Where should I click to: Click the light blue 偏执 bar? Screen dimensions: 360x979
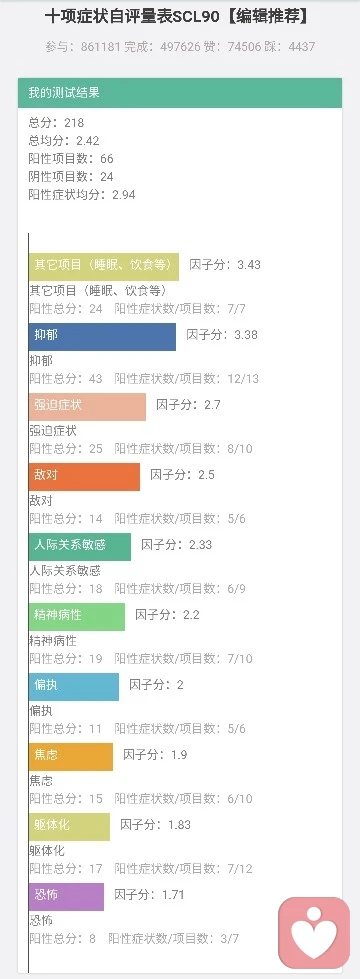pos(74,686)
